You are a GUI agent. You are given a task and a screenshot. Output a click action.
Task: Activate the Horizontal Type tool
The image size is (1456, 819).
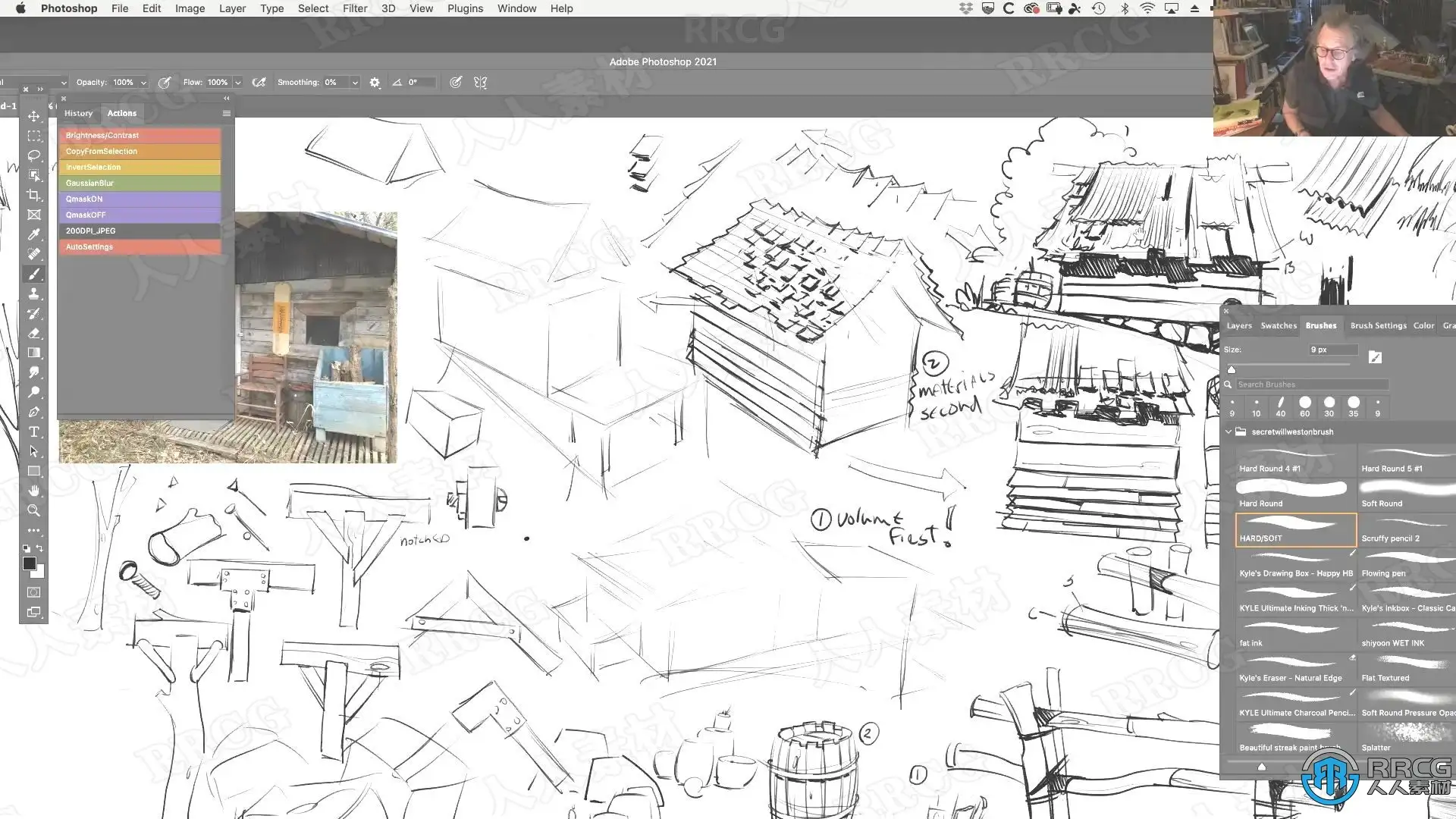click(34, 431)
